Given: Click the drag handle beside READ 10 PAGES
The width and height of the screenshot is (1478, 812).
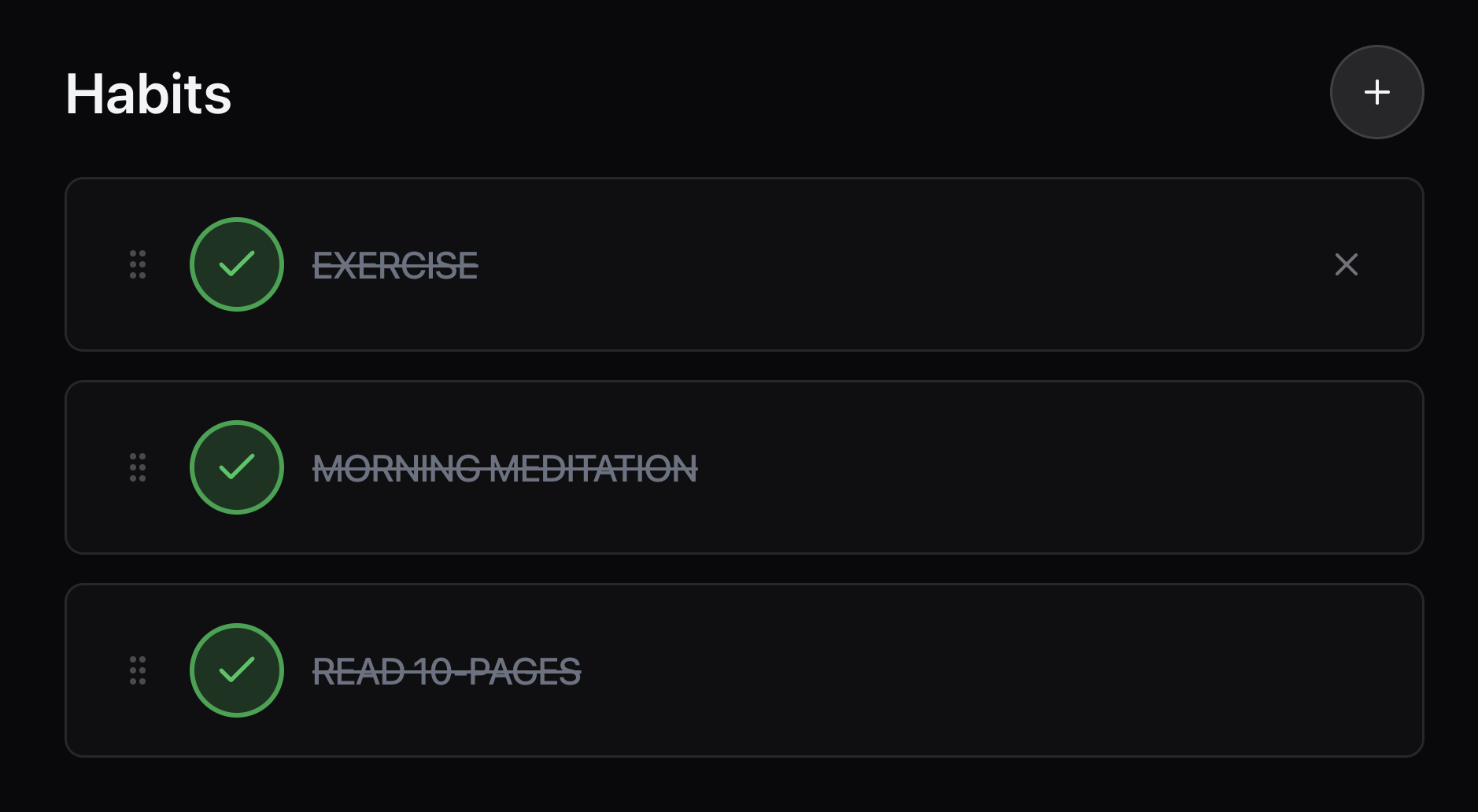Looking at the screenshot, I should click(x=138, y=671).
